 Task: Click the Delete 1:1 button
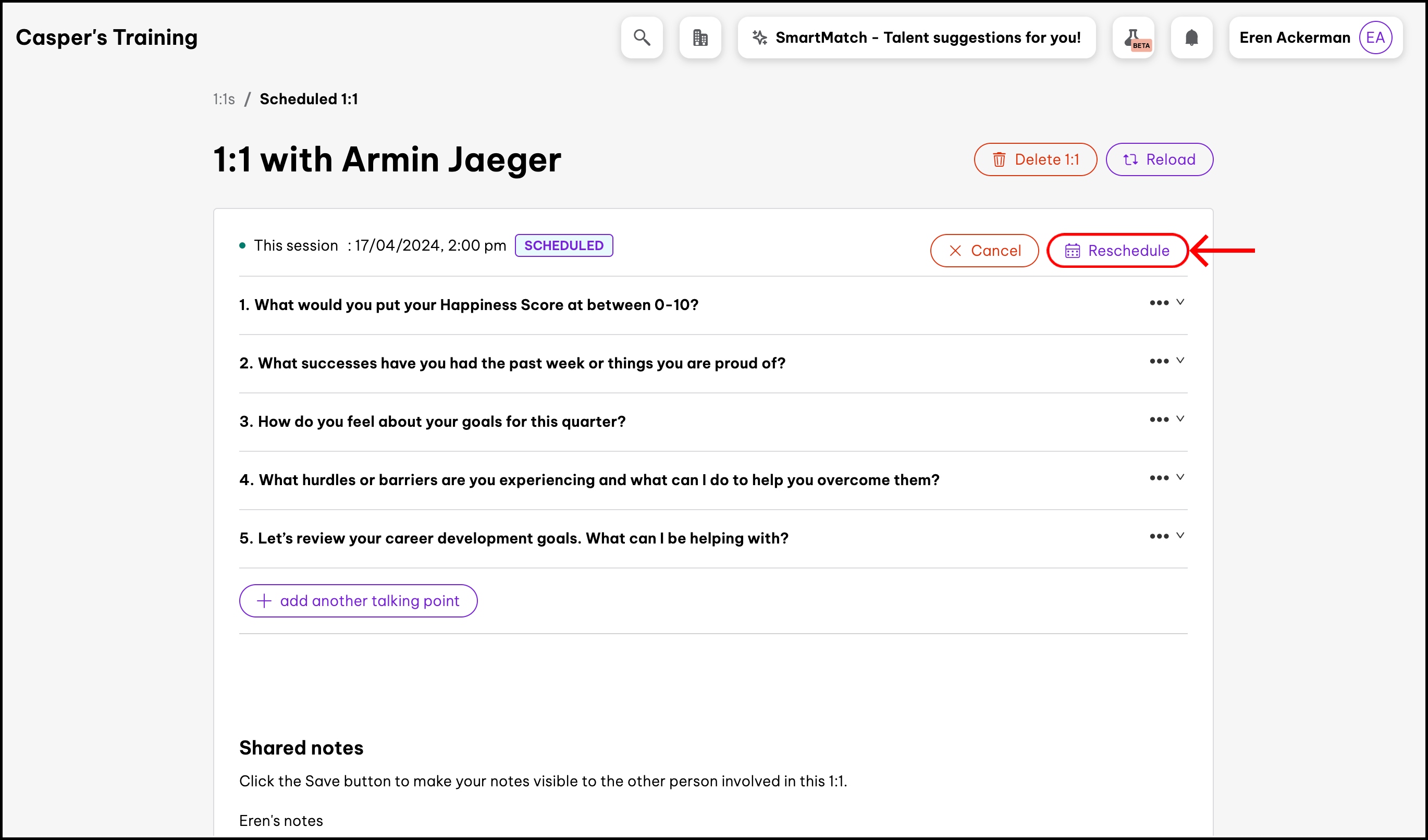click(x=1035, y=160)
